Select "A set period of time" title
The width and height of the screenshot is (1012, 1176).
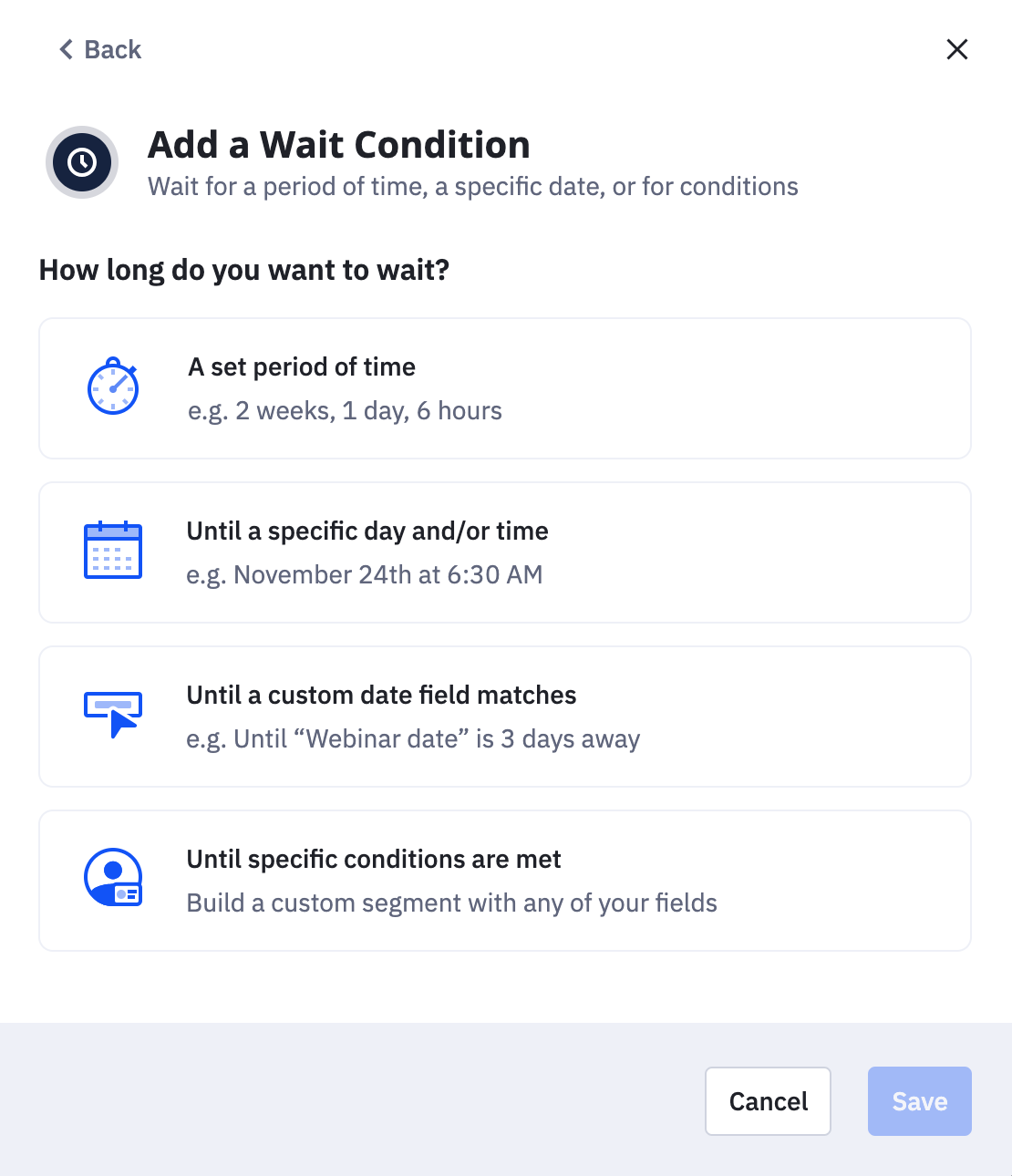click(x=302, y=366)
